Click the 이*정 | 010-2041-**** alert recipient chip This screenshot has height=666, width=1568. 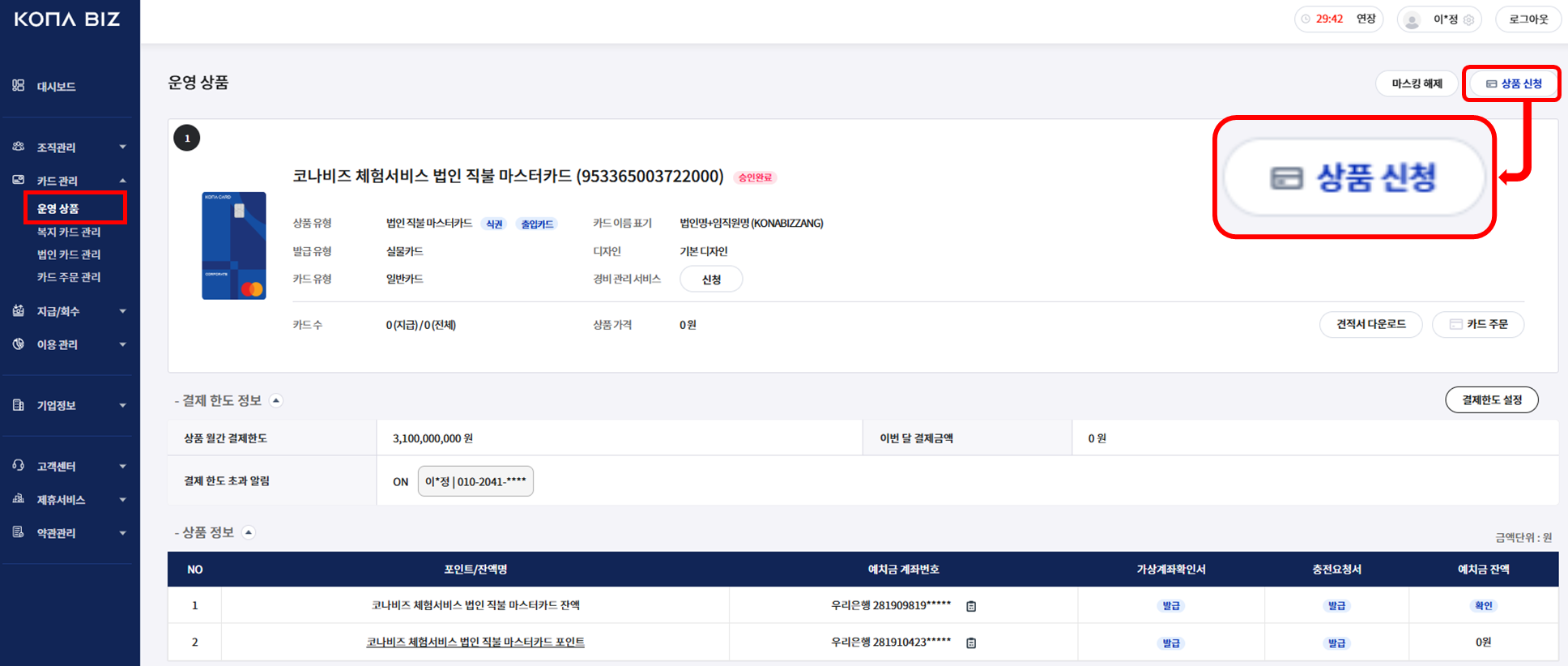point(475,481)
